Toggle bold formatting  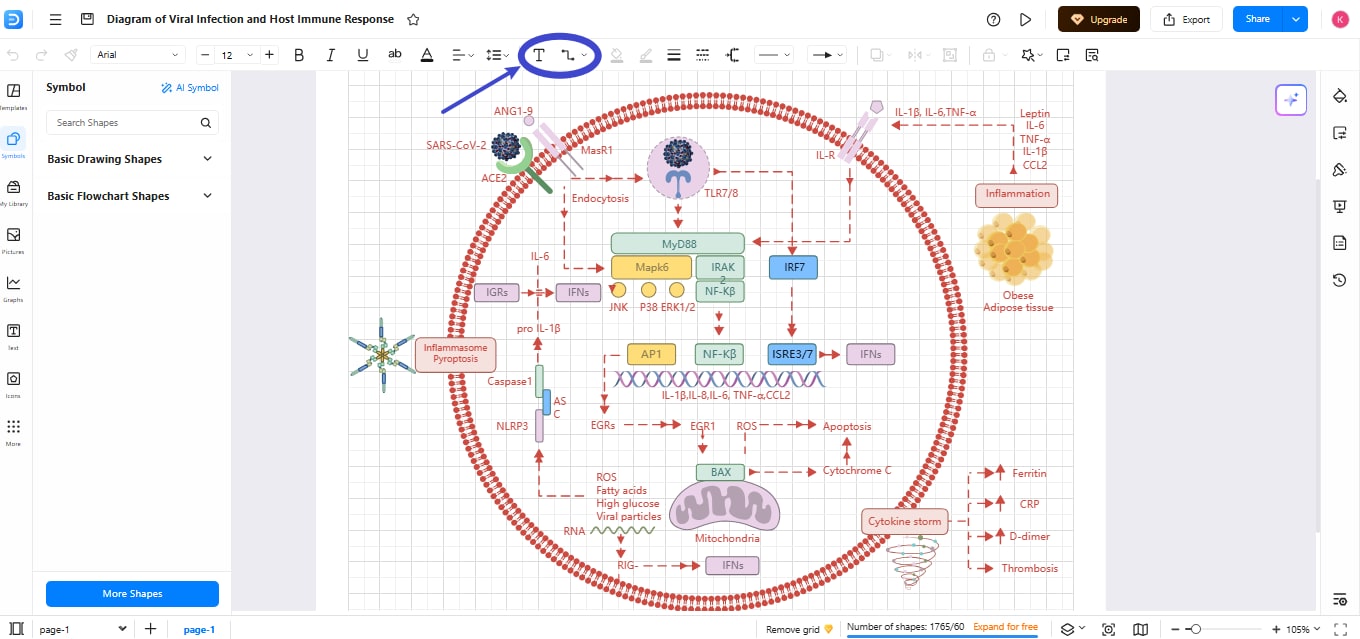299,55
